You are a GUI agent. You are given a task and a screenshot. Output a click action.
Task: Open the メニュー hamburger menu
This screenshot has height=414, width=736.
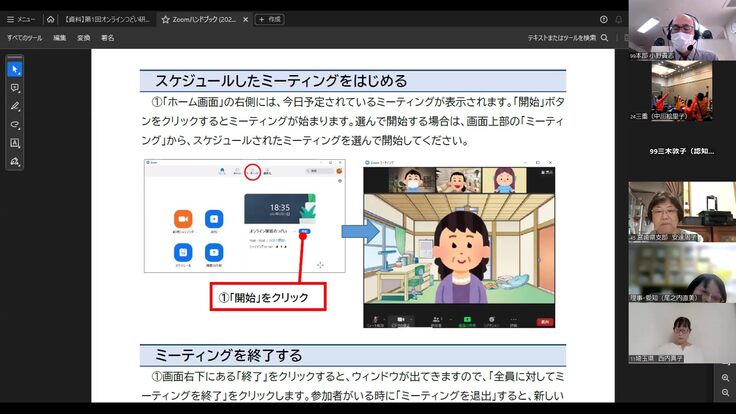point(20,19)
